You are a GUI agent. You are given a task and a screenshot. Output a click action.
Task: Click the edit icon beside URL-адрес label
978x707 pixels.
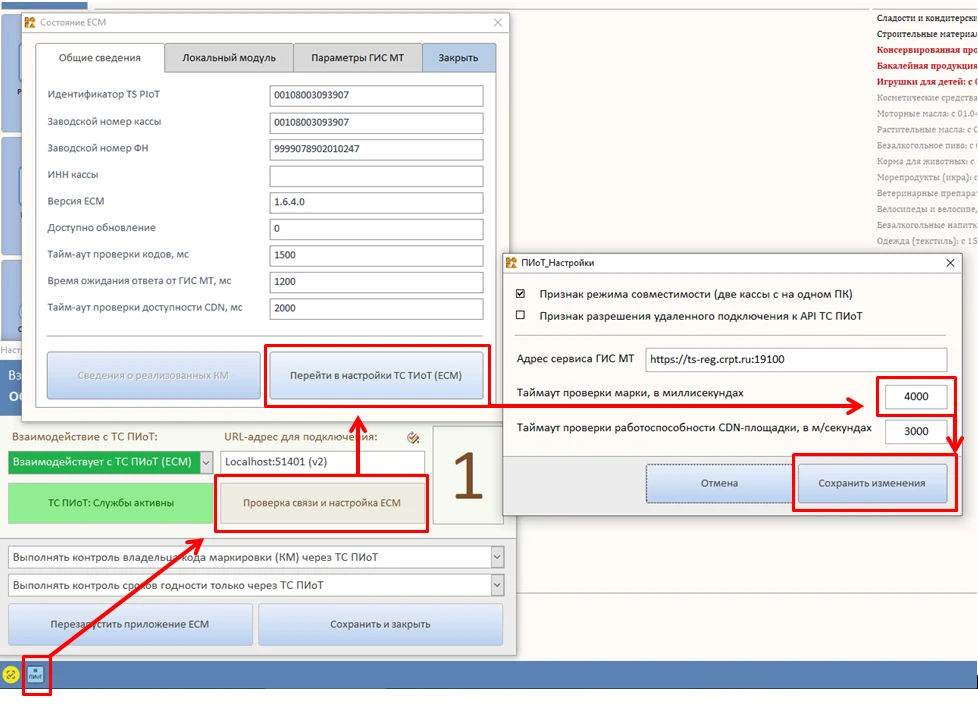click(x=413, y=437)
